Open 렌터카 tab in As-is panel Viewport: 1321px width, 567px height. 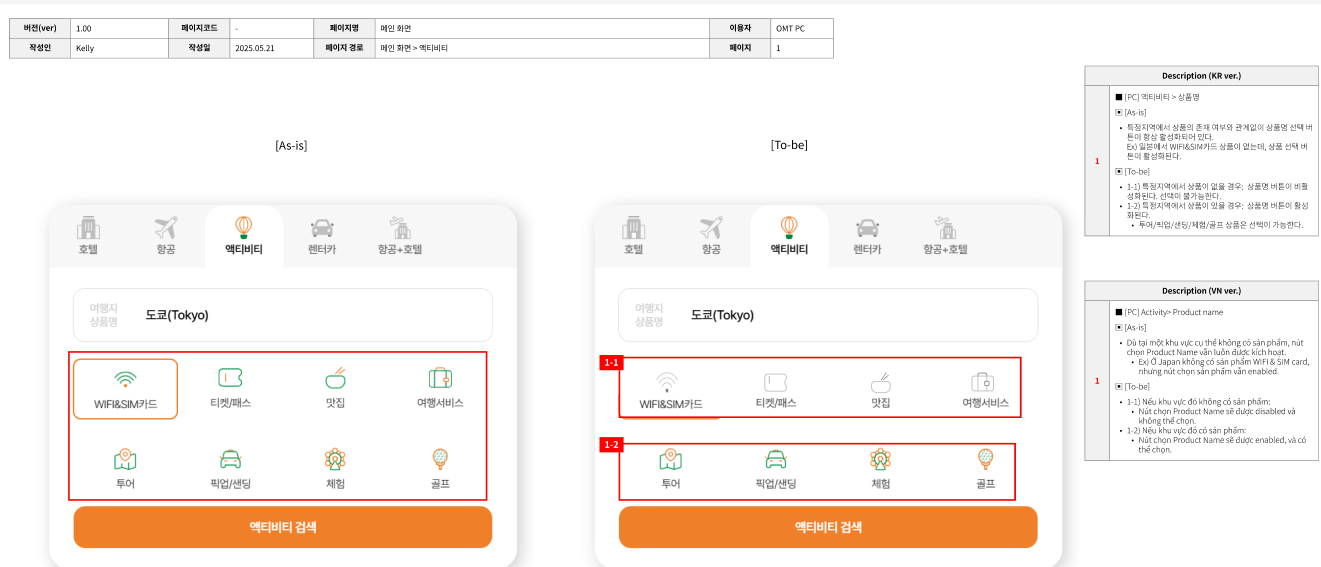(322, 236)
